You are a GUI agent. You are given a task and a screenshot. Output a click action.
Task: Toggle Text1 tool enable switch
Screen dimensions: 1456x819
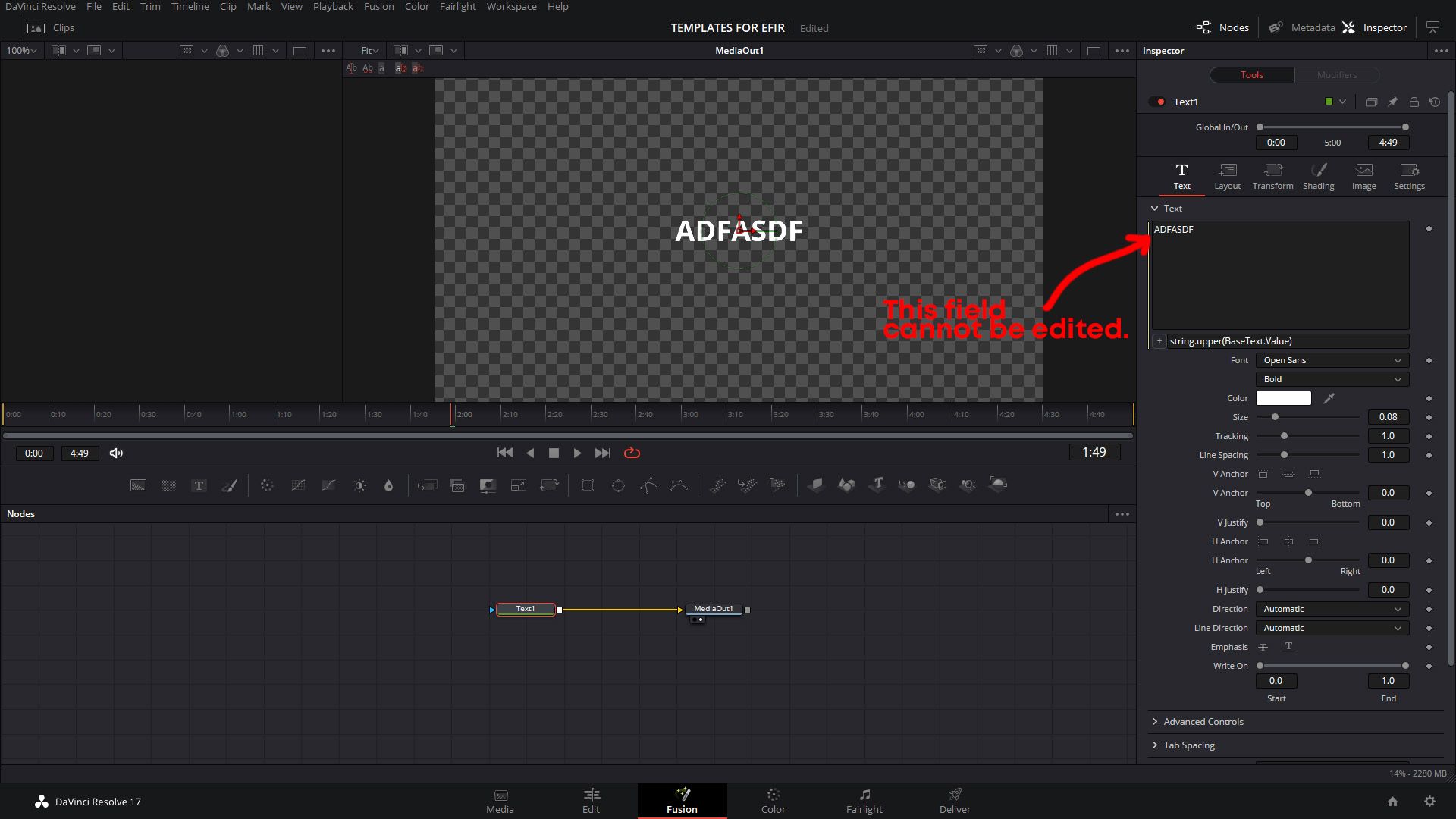coord(1156,102)
